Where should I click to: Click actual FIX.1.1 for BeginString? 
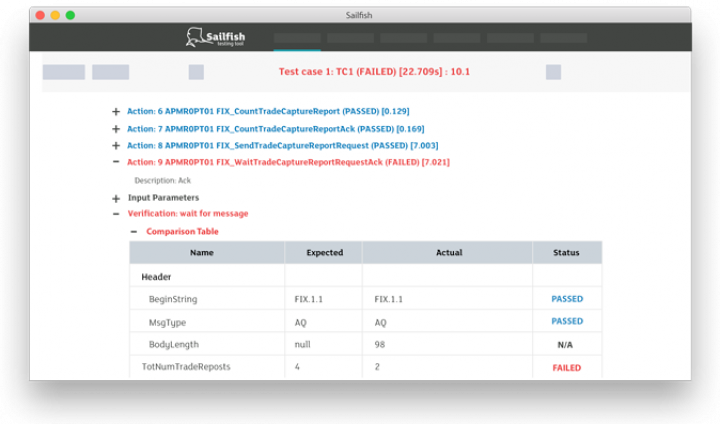point(388,299)
